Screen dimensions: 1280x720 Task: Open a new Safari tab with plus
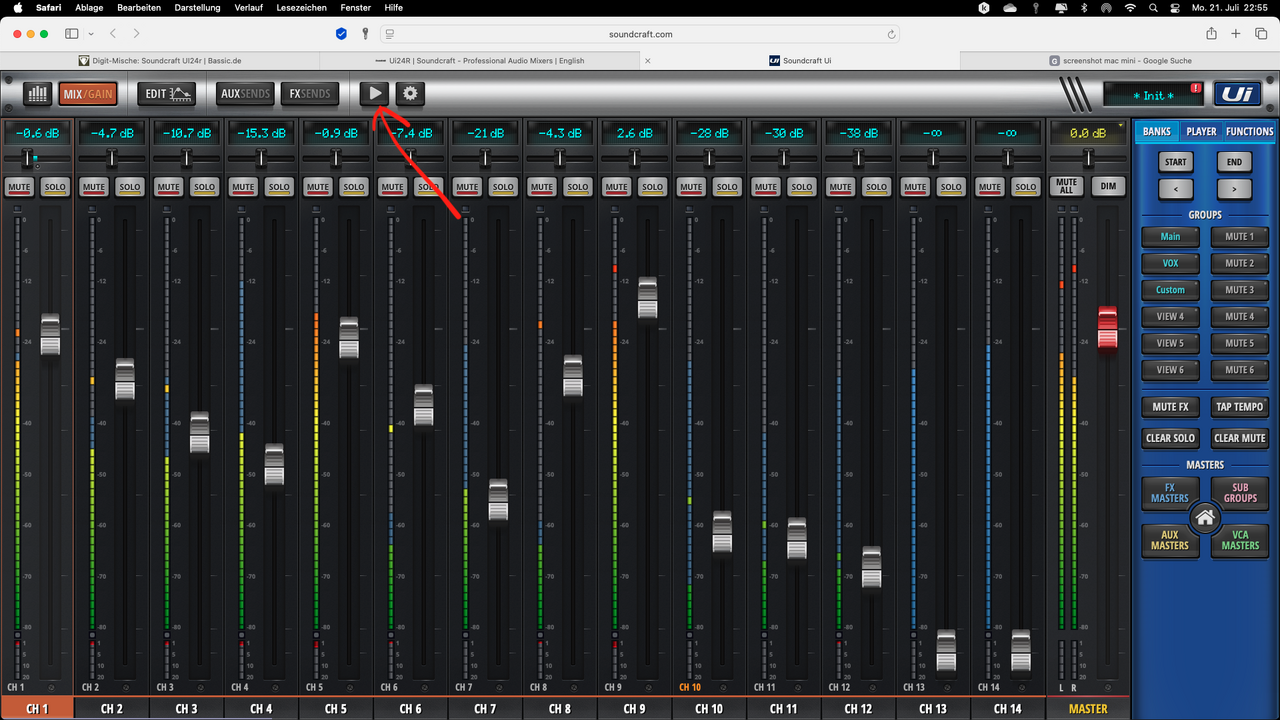(x=1236, y=33)
